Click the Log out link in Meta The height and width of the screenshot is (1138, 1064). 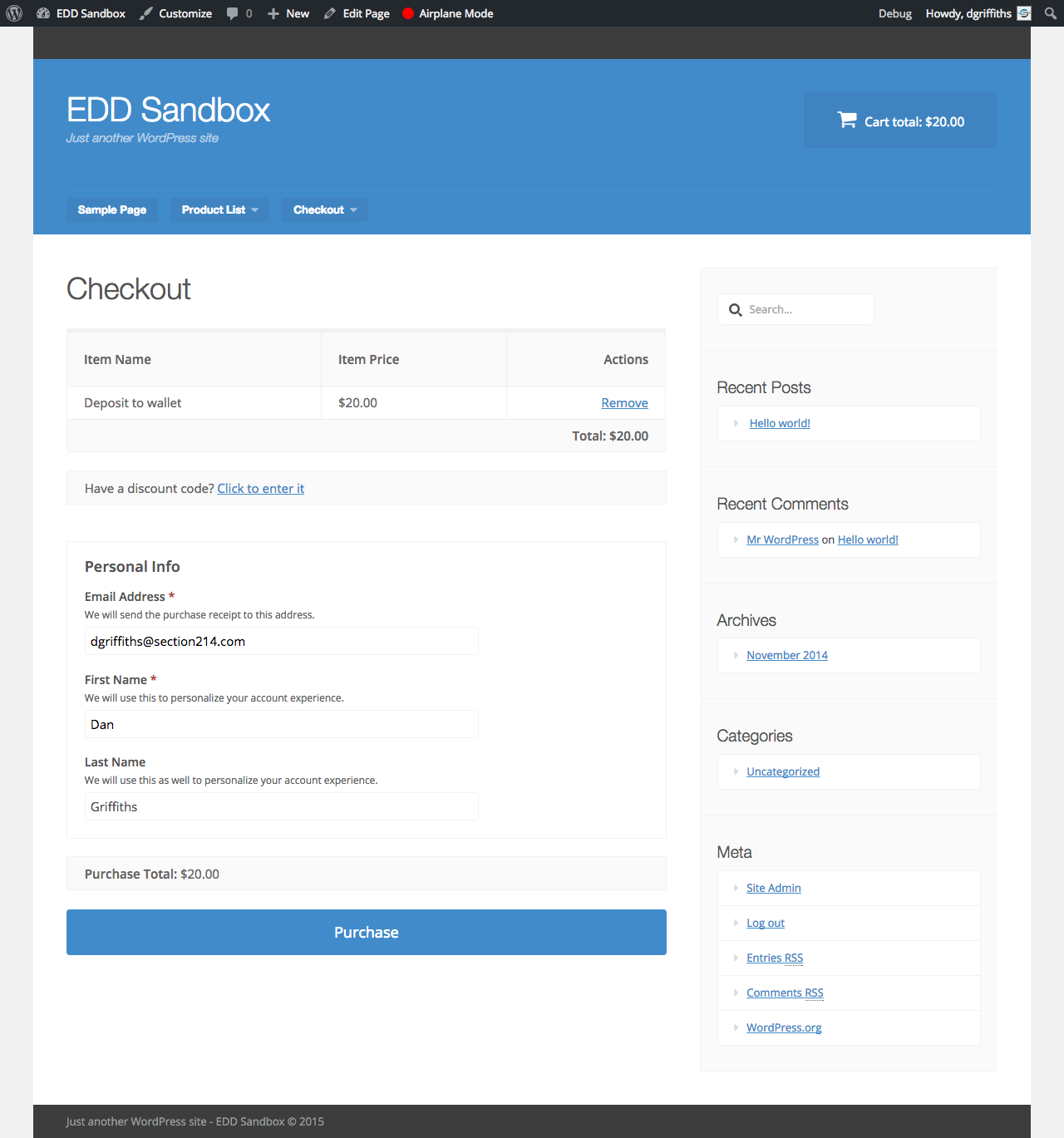pos(765,923)
